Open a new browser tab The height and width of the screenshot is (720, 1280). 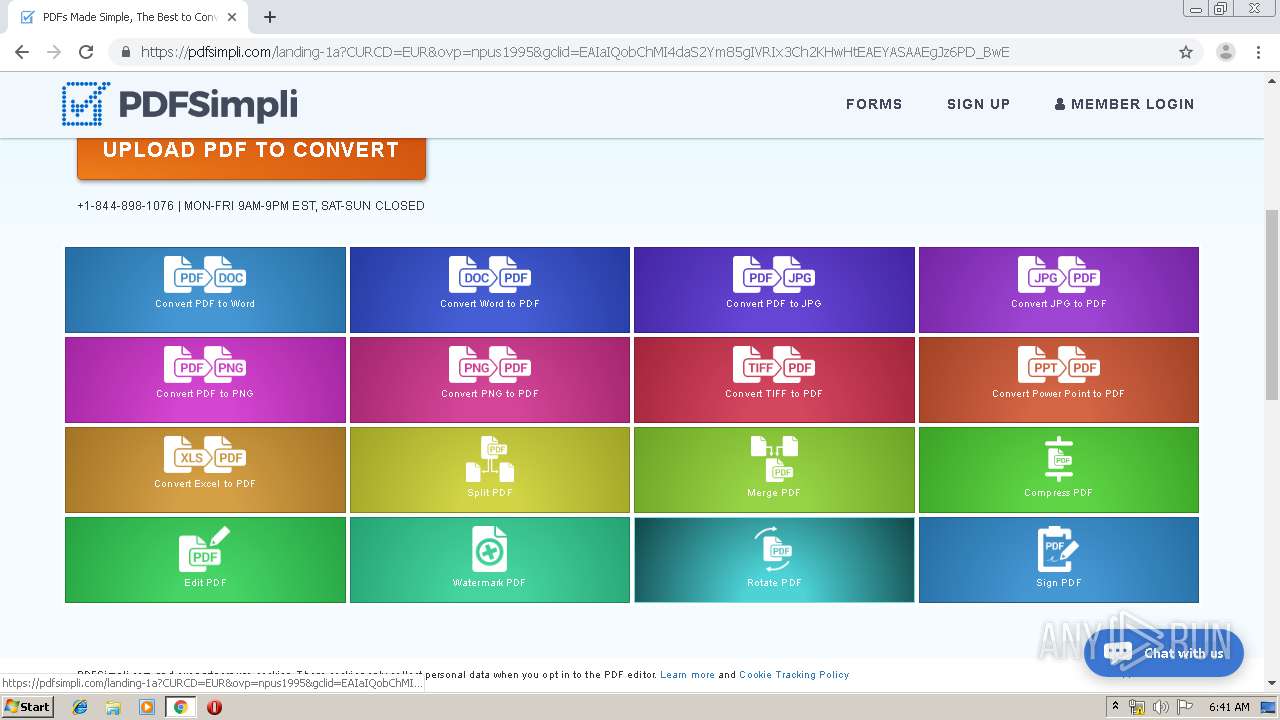click(x=270, y=17)
